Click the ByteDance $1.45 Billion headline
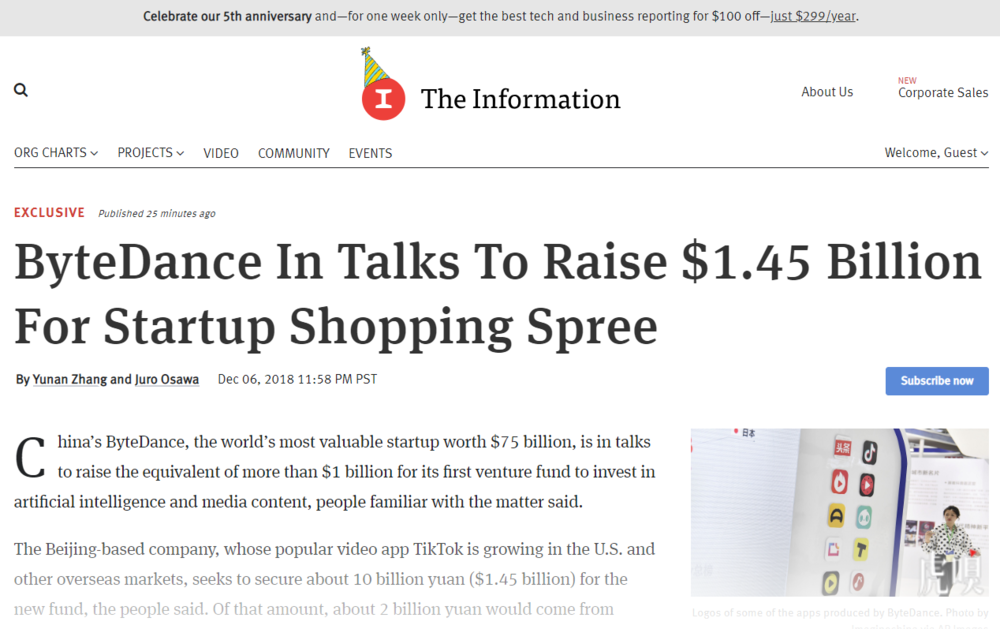The width and height of the screenshot is (1000, 629). [x=497, y=294]
